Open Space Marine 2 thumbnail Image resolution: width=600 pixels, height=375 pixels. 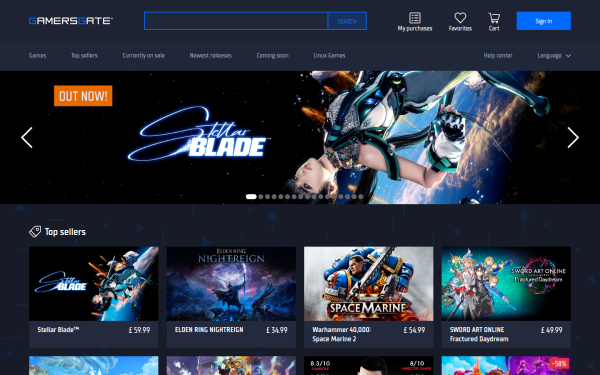point(368,284)
